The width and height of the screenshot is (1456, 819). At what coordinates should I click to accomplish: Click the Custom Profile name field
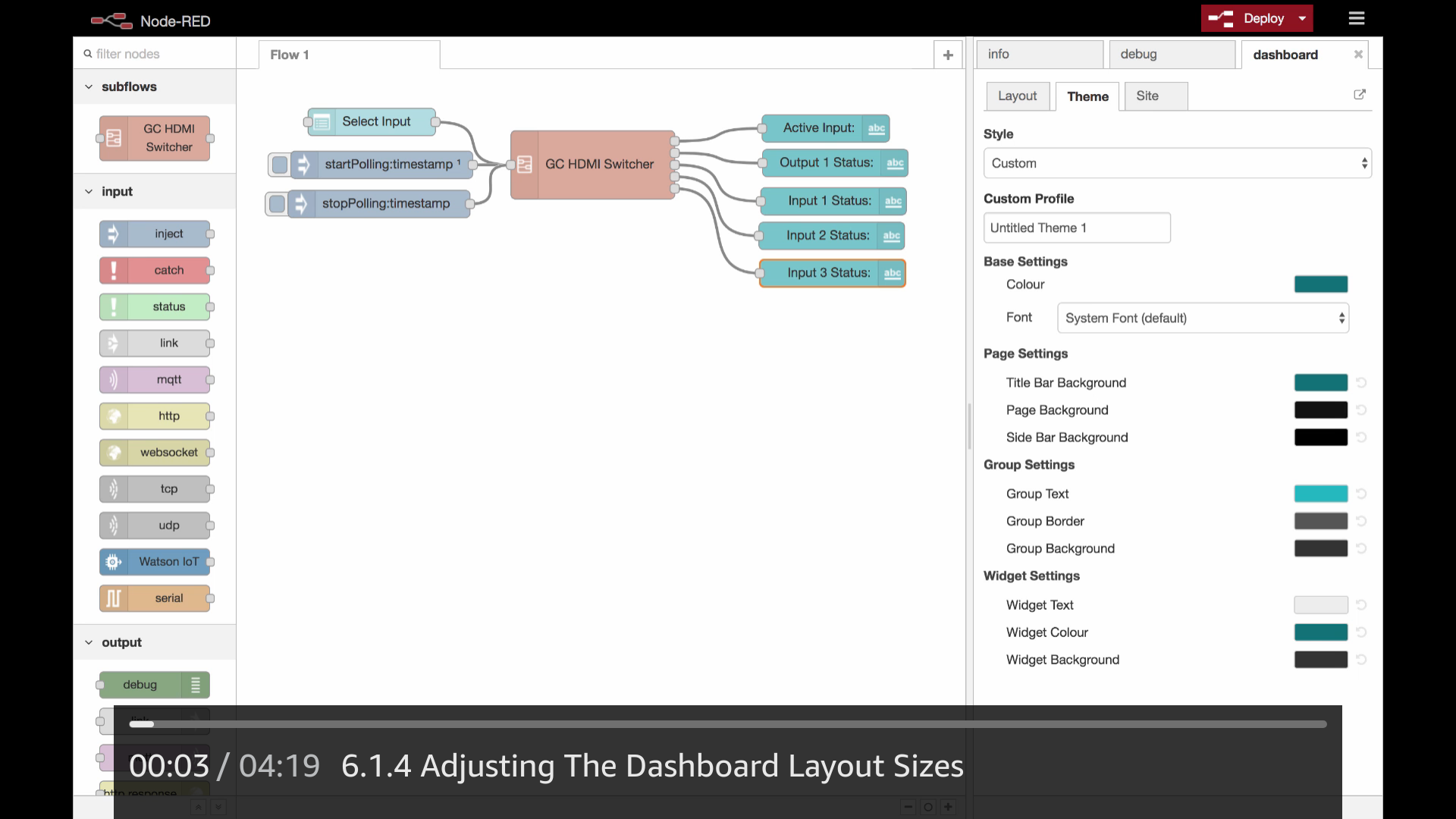[1076, 227]
